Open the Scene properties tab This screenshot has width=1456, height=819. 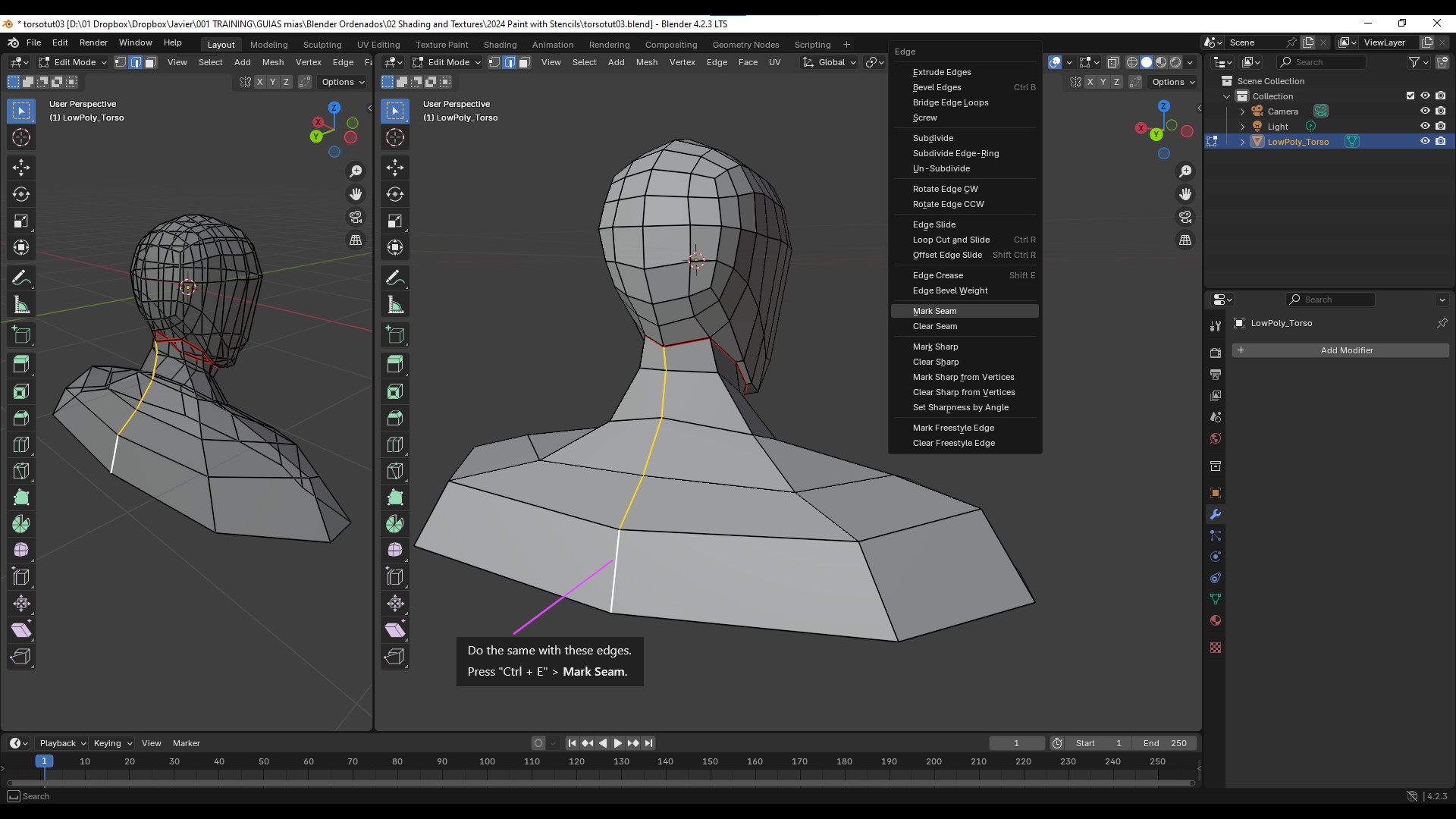1216,417
